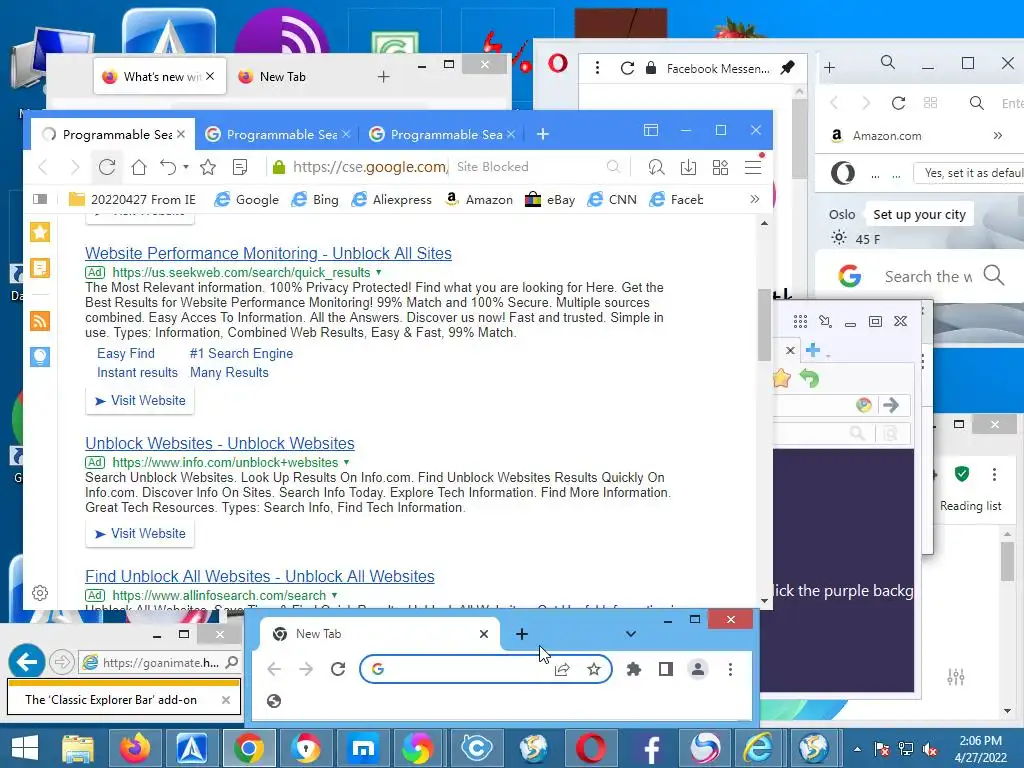Click muted volume icon in system tray
1024x768 pixels.
click(x=931, y=748)
